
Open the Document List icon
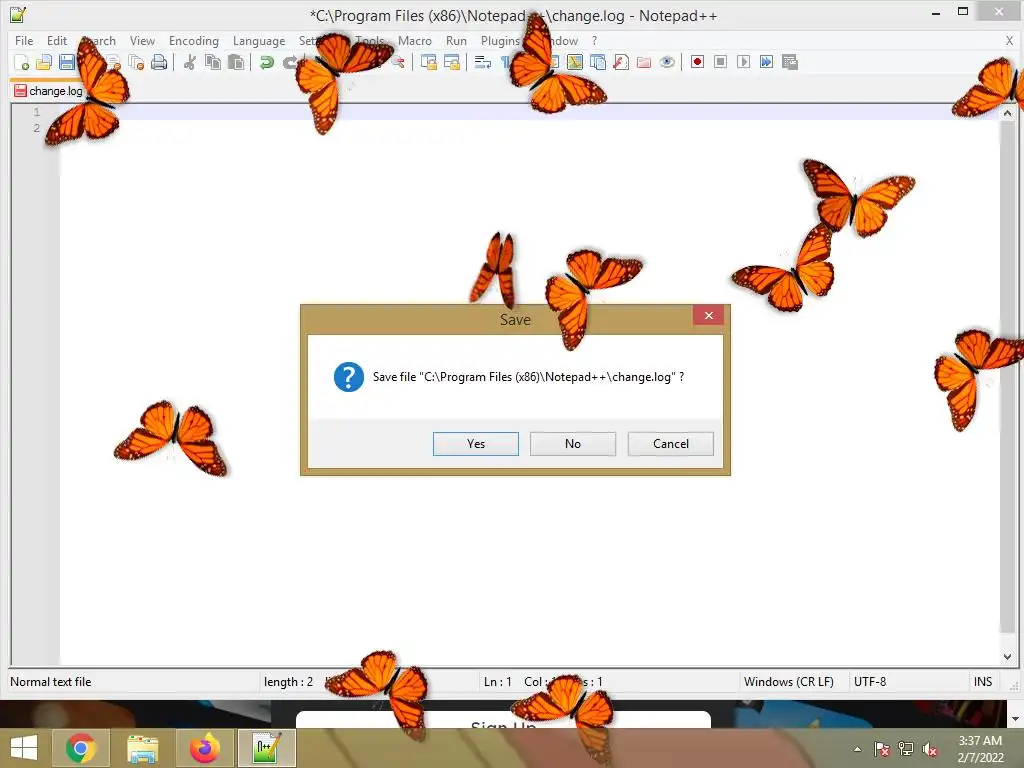pos(598,62)
